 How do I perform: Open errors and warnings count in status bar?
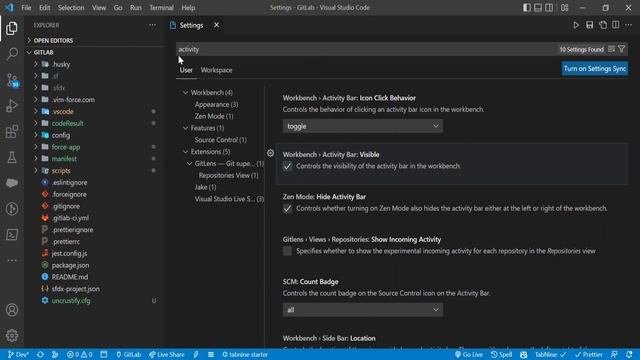[80, 354]
